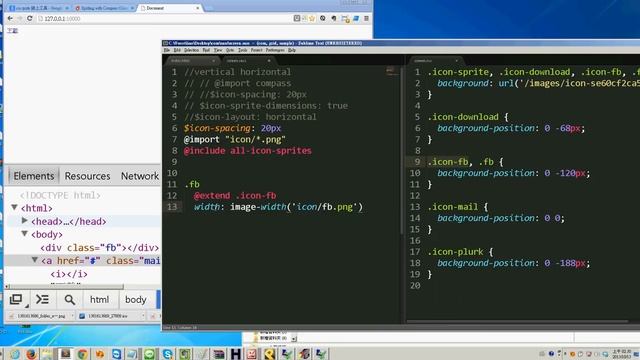
Task: Select the file tab in Sublime right pane
Action: pos(435,61)
